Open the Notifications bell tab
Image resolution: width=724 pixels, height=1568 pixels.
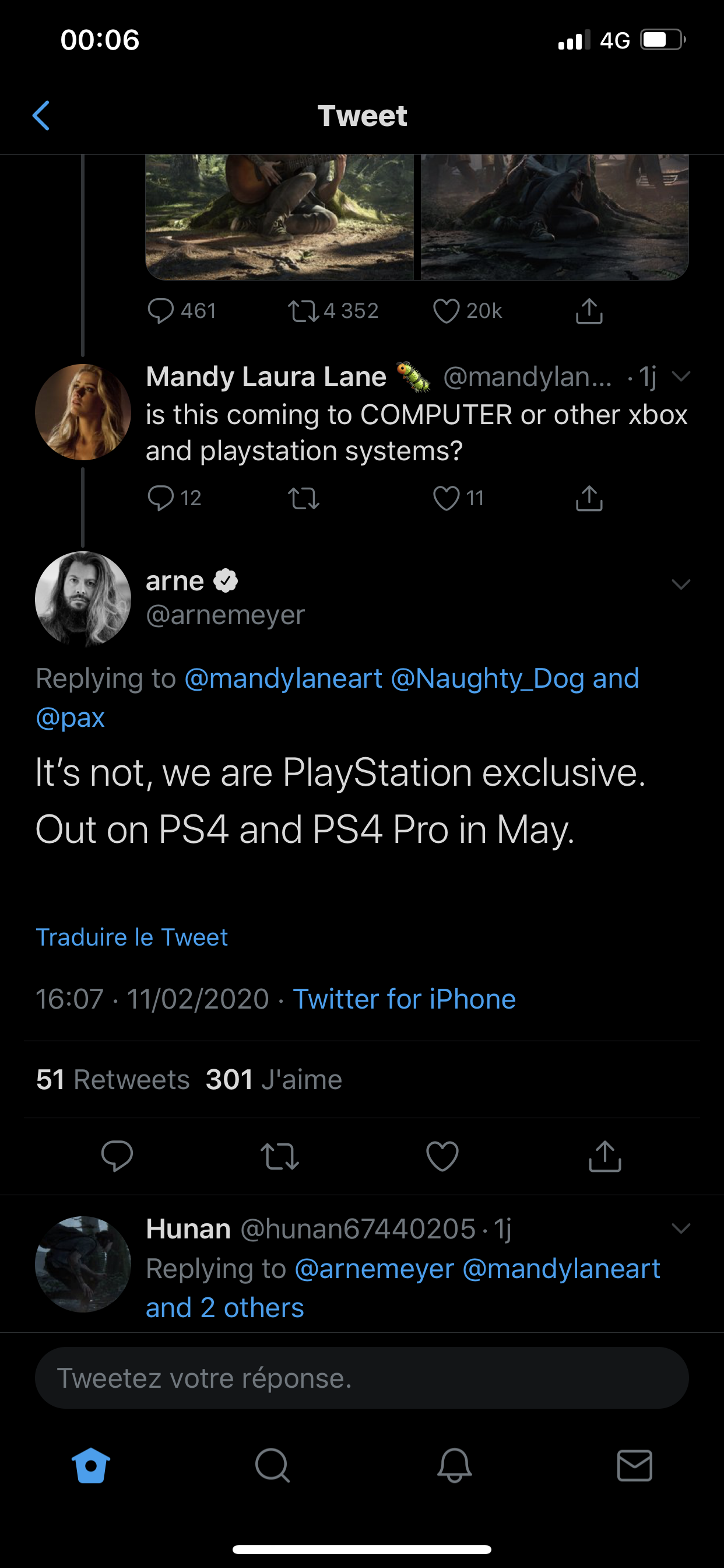coord(455,1465)
